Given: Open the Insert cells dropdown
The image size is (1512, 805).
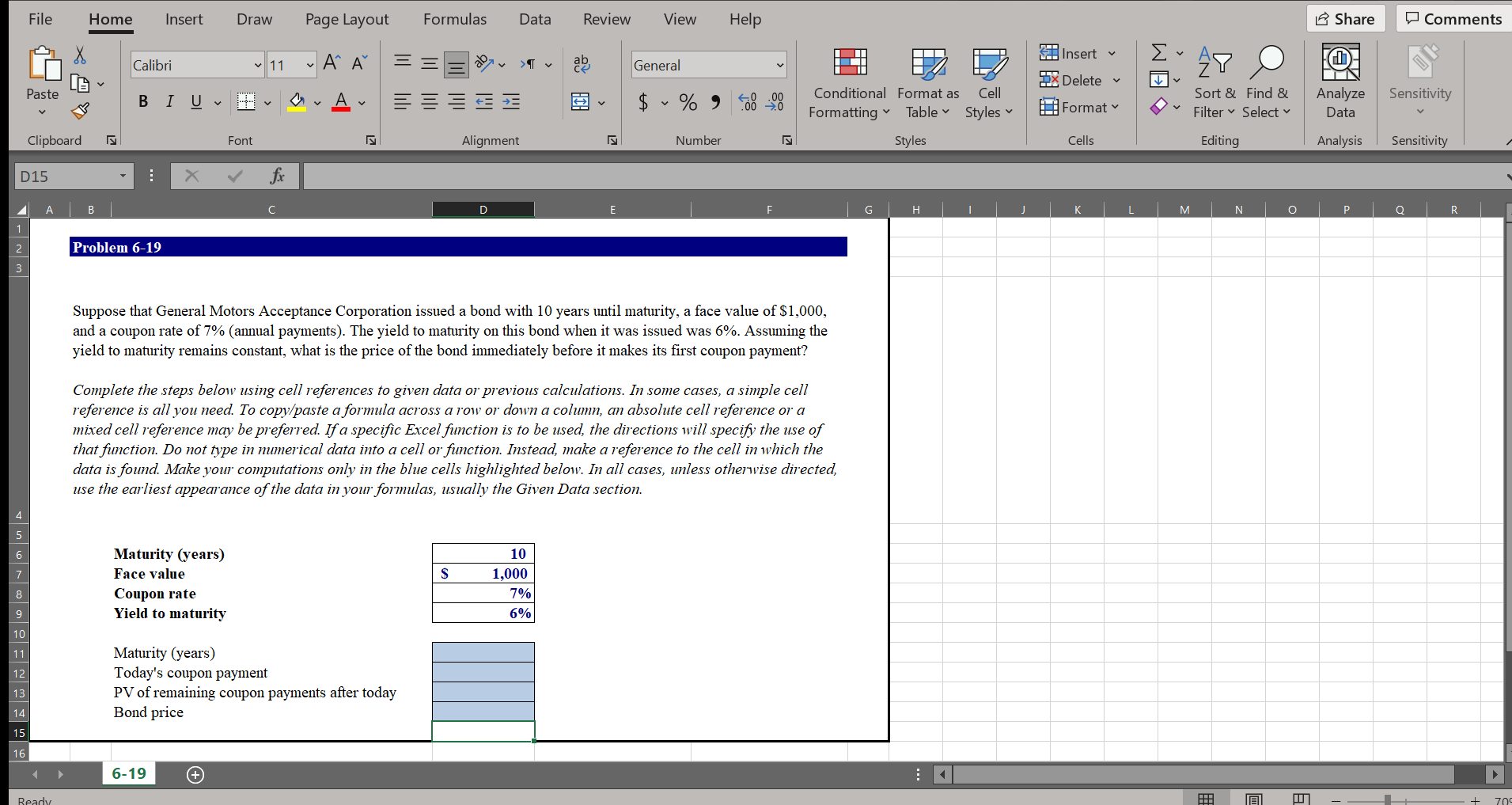Looking at the screenshot, I should [1112, 54].
